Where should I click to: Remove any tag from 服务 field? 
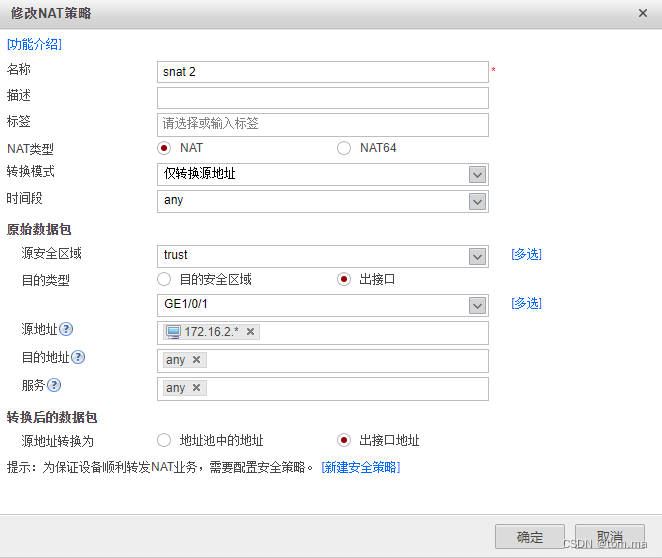coord(196,387)
